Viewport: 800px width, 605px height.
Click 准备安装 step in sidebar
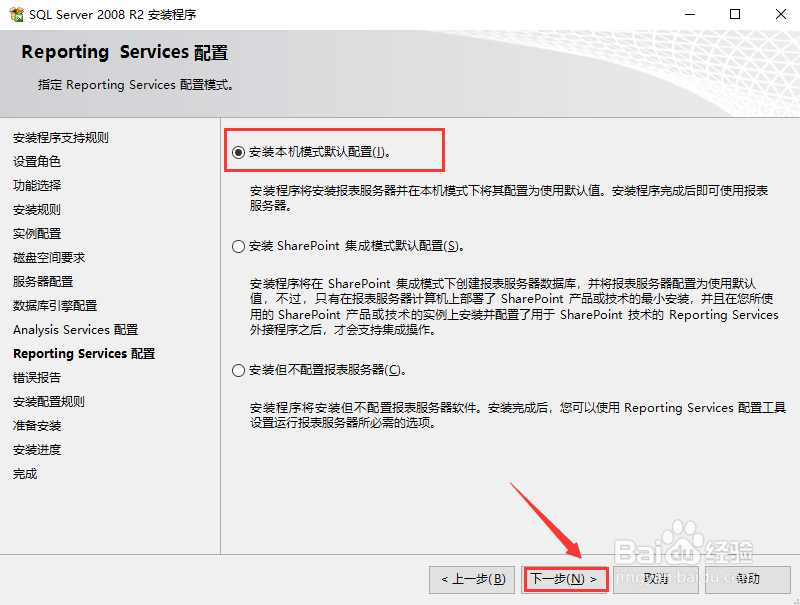click(37, 425)
